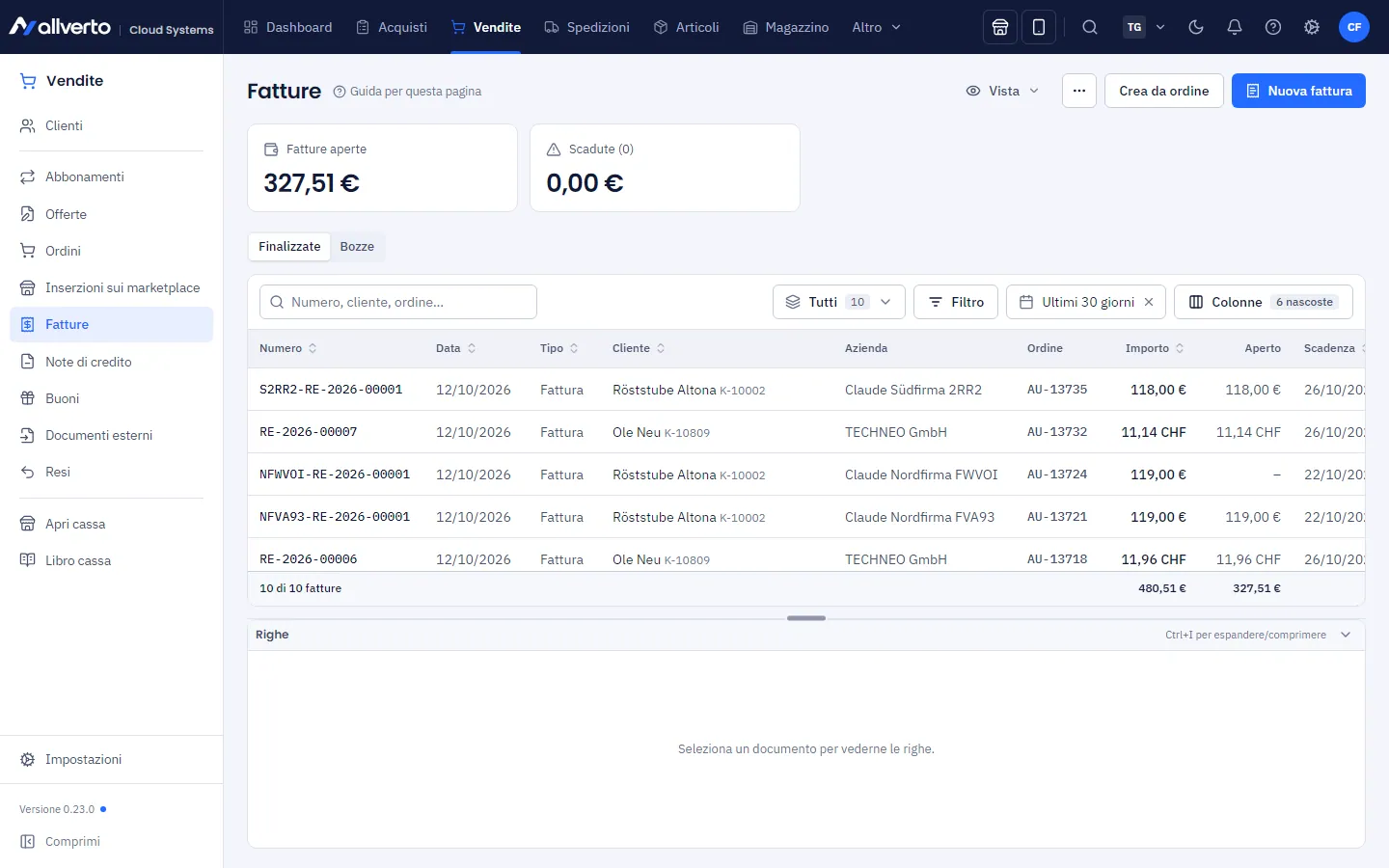Open the Tutti status dropdown

tap(839, 302)
